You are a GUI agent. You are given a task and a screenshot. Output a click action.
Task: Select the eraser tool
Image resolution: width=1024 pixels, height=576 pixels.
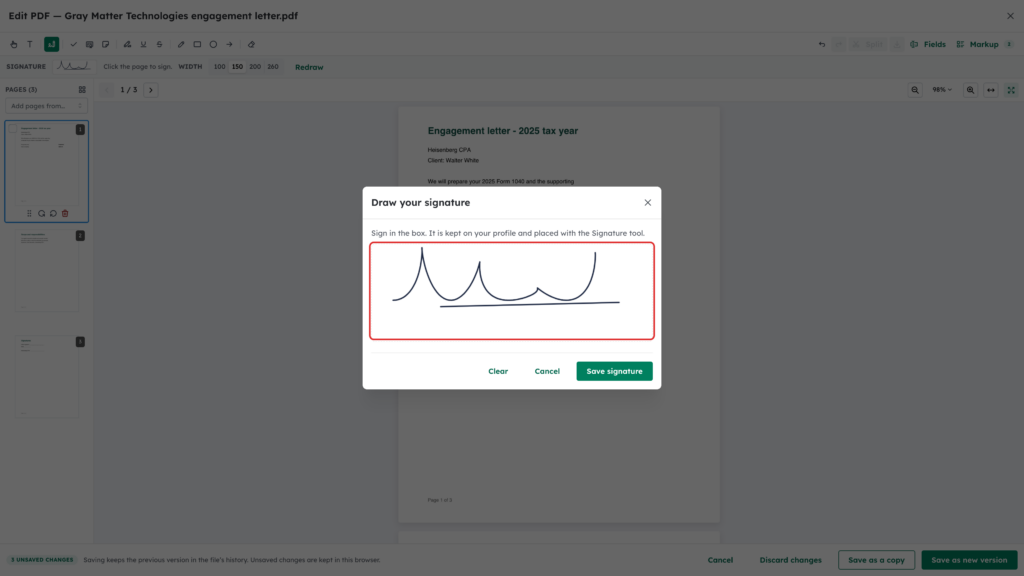click(251, 44)
